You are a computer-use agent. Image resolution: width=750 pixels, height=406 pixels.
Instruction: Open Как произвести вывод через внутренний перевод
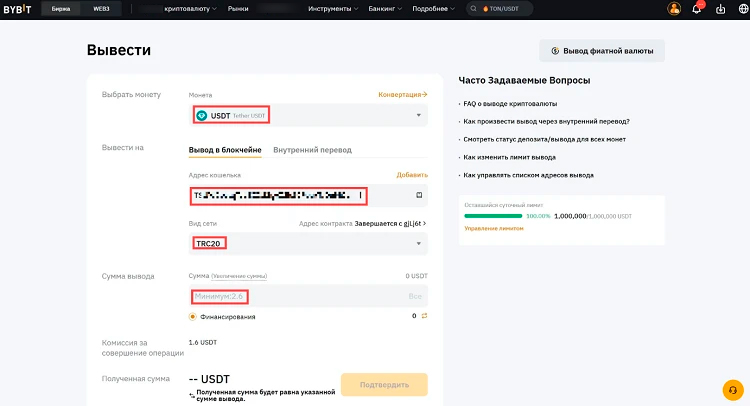pos(546,121)
